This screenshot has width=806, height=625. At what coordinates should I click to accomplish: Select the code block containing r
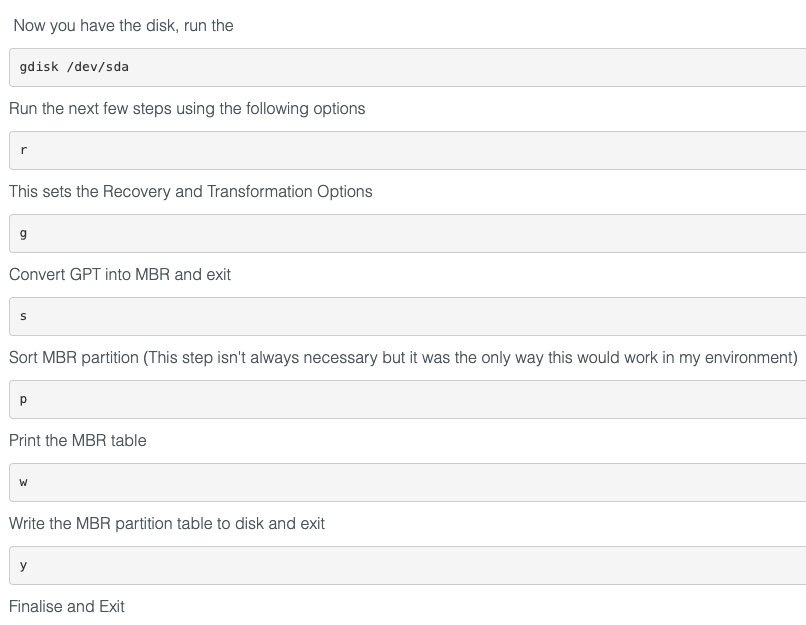pos(408,150)
